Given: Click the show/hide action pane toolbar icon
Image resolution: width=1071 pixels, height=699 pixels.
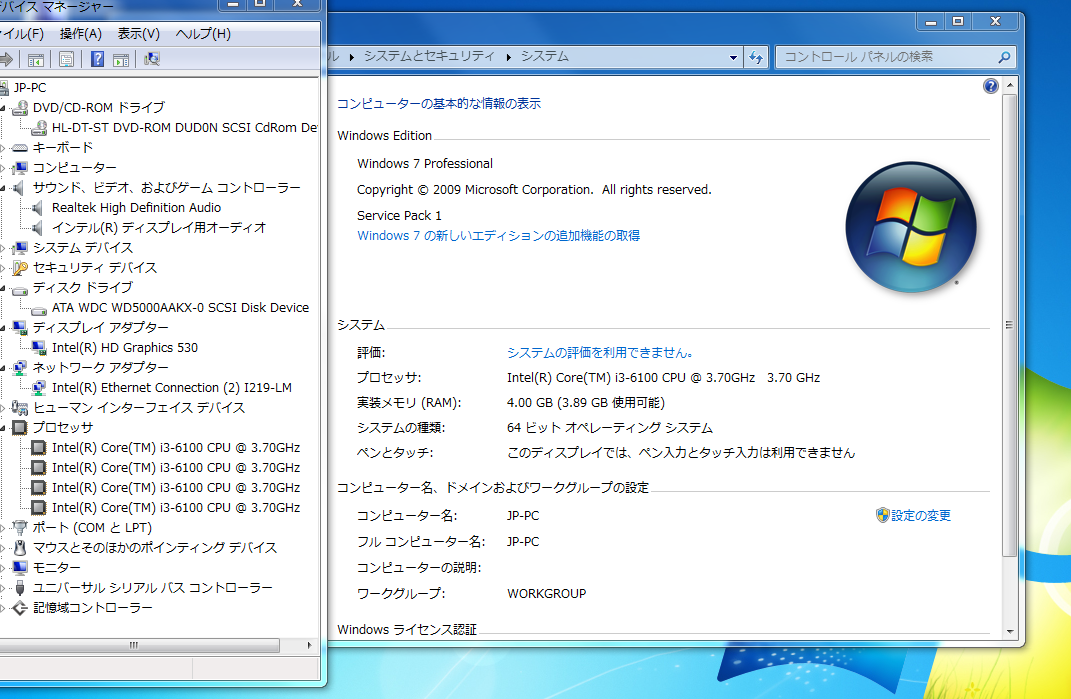Looking at the screenshot, I should (x=121, y=59).
